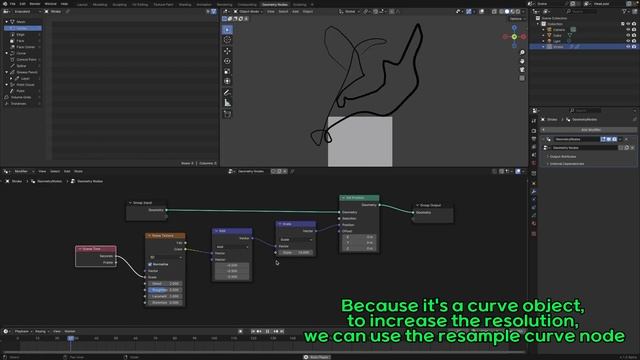Image resolution: width=640 pixels, height=360 pixels.
Task: Toggle modifier render display button
Action: 614,139
